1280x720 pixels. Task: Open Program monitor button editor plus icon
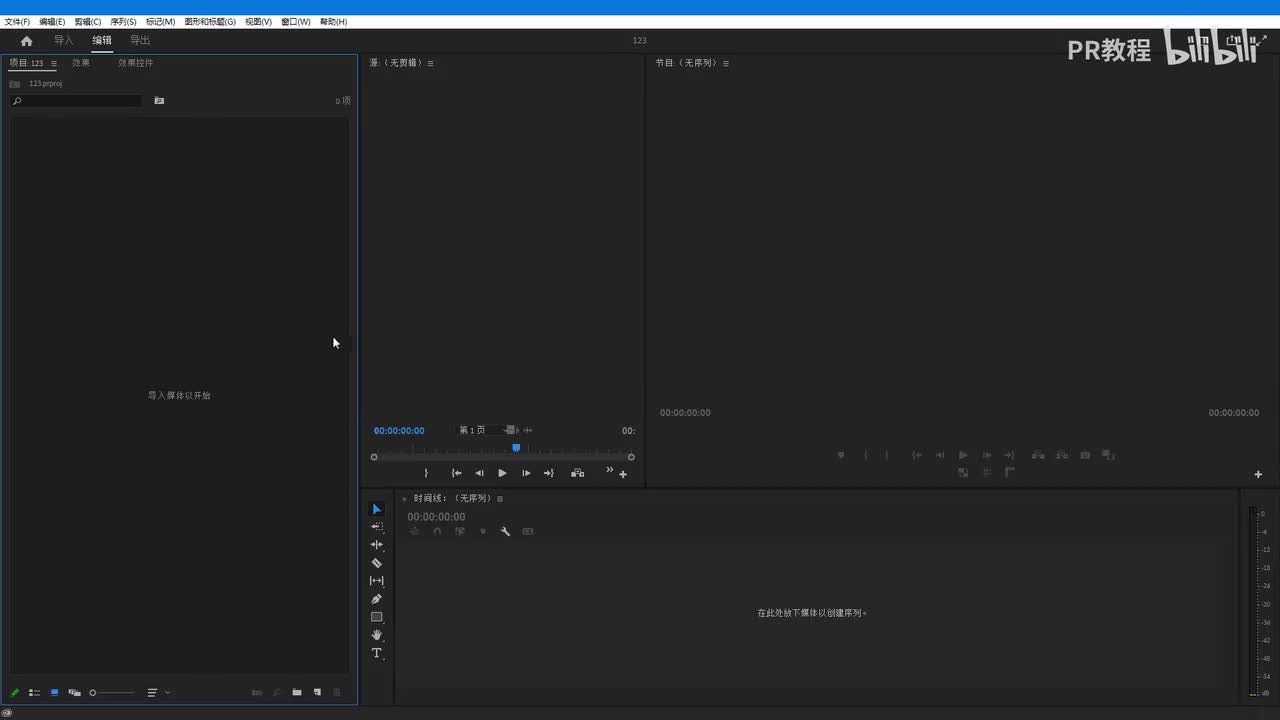coord(1258,474)
